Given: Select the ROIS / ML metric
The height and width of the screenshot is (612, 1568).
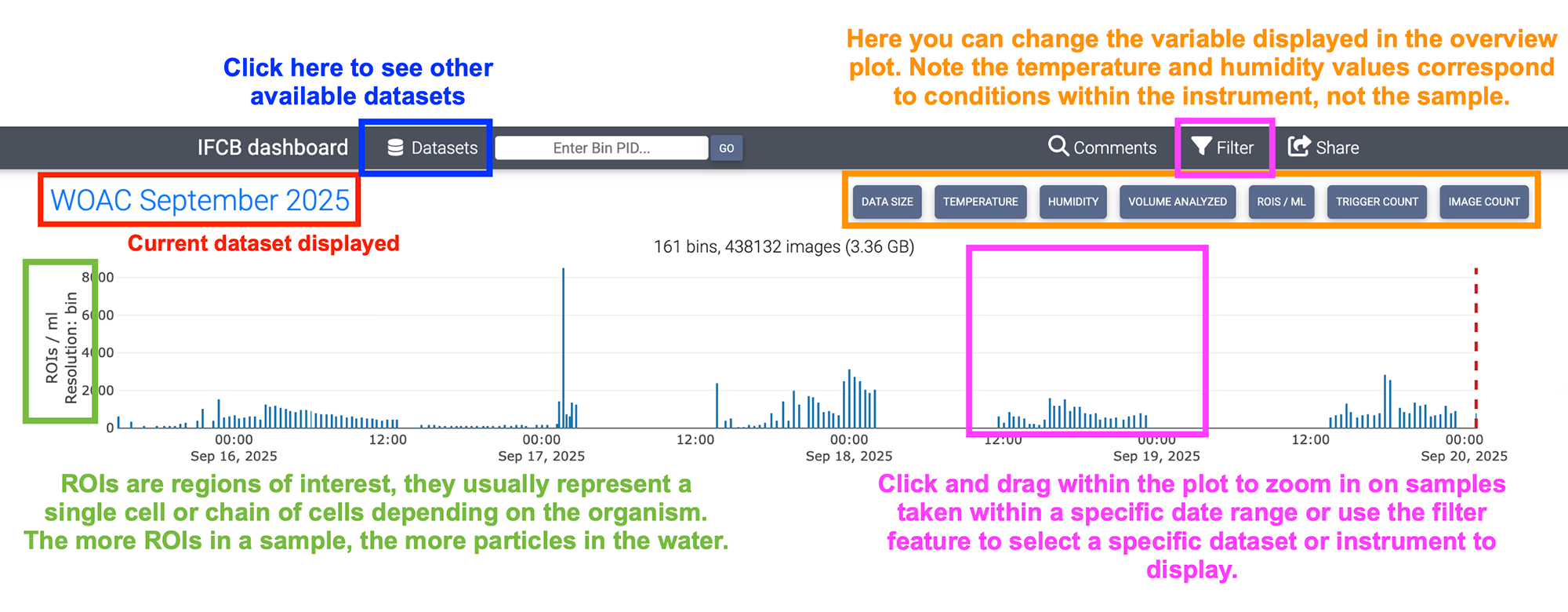Looking at the screenshot, I should click(1281, 202).
